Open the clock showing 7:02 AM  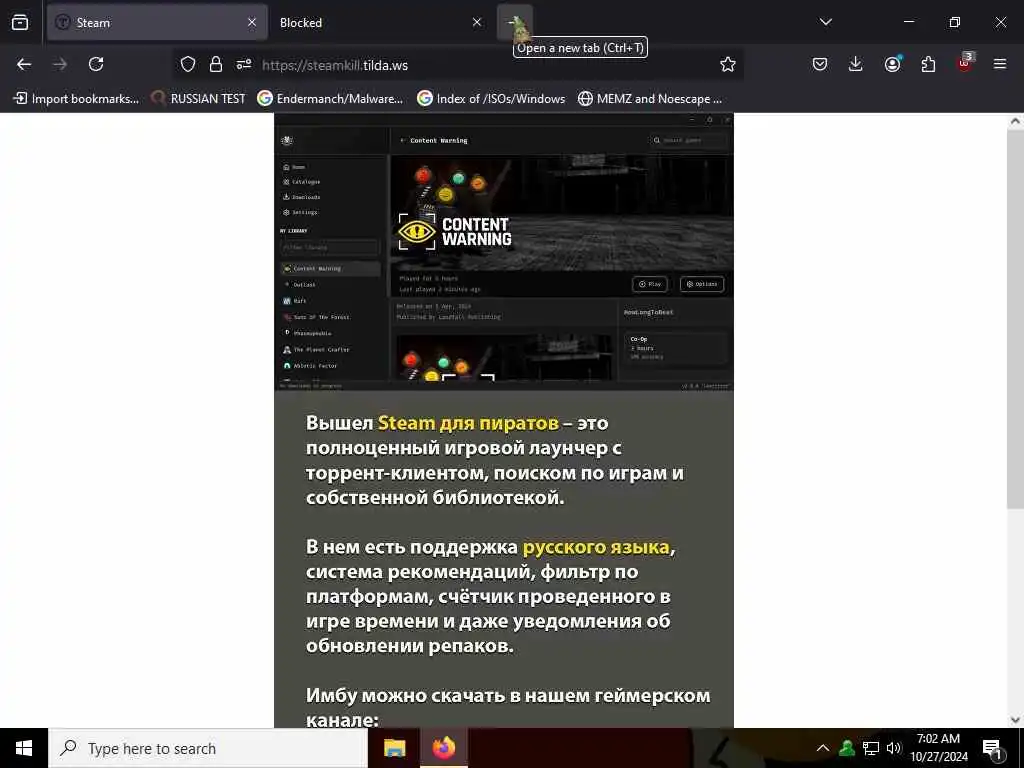pyautogui.click(x=938, y=748)
